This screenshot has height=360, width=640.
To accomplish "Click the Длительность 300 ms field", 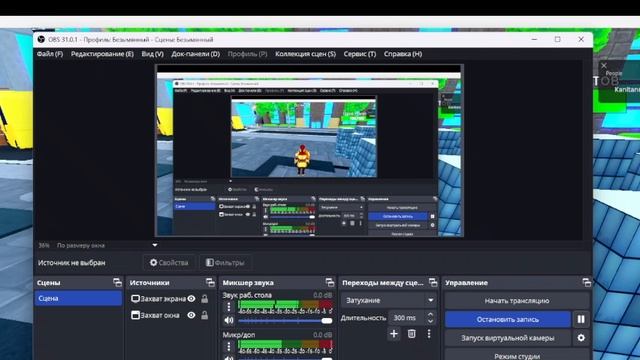I will [407, 318].
